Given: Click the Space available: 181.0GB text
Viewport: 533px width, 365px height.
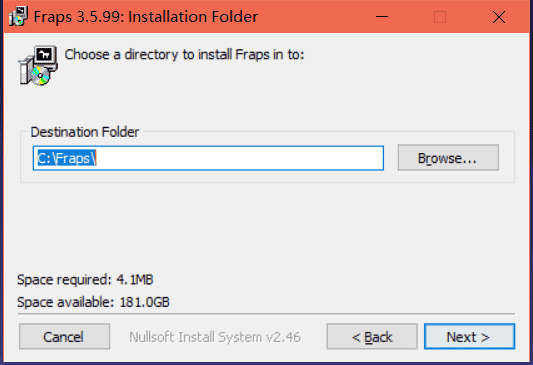Looking at the screenshot, I should (93, 302).
